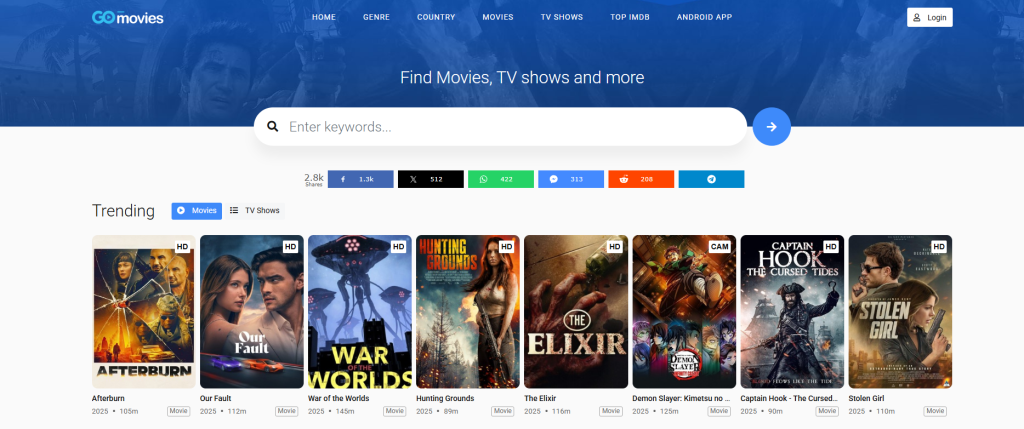This screenshot has height=429, width=1024.
Task: Open the Home menu item
Action: pyautogui.click(x=324, y=17)
